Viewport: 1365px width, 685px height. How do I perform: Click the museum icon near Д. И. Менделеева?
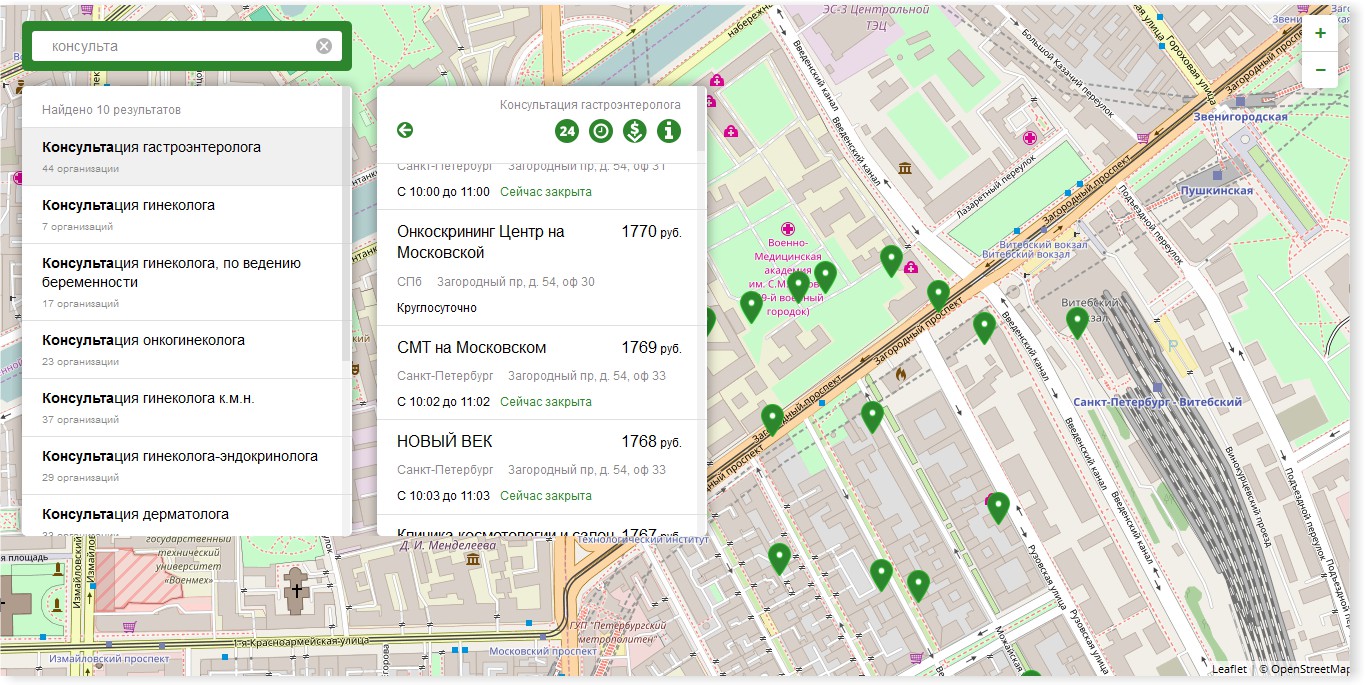473,559
